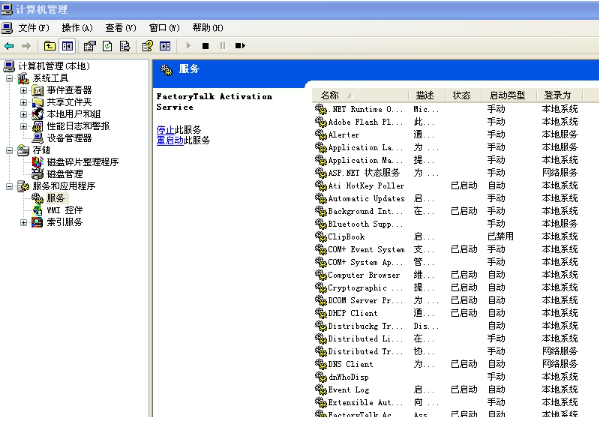599x433 pixels.
Task: Click the Back arrow toolbar icon
Action: pyautogui.click(x=9, y=46)
